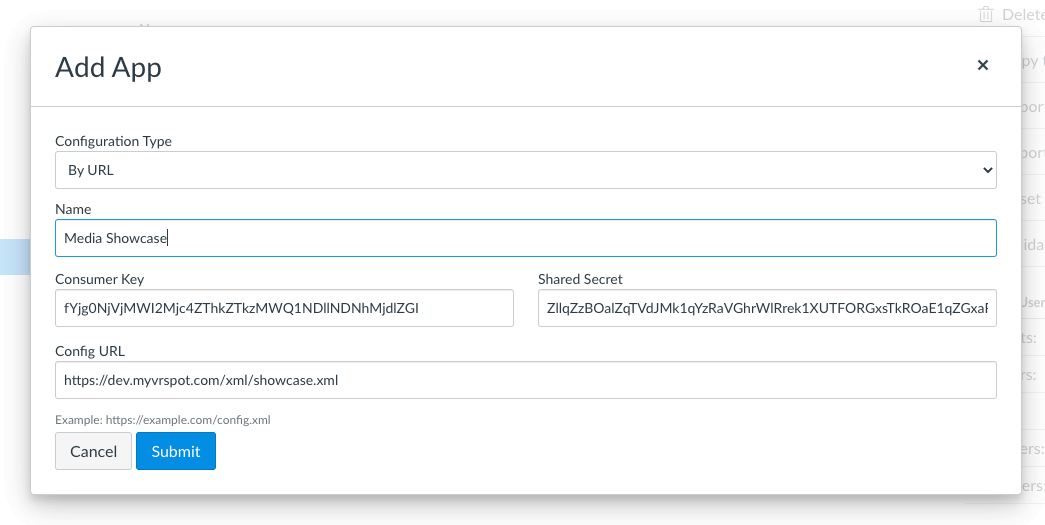This screenshot has height=525, width=1045.
Task: Click the trash icon beside Delete
Action: (986, 14)
